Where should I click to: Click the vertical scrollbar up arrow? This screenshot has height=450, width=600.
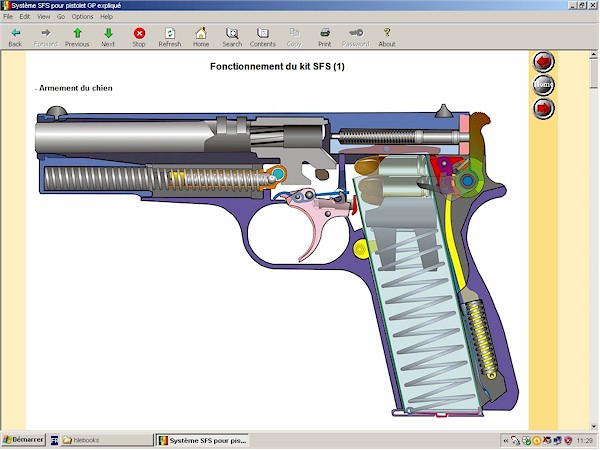coord(593,55)
